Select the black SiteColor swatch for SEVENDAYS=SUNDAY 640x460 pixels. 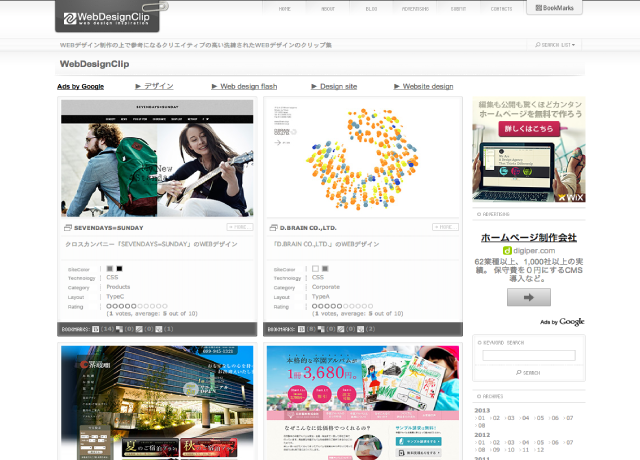point(119,269)
